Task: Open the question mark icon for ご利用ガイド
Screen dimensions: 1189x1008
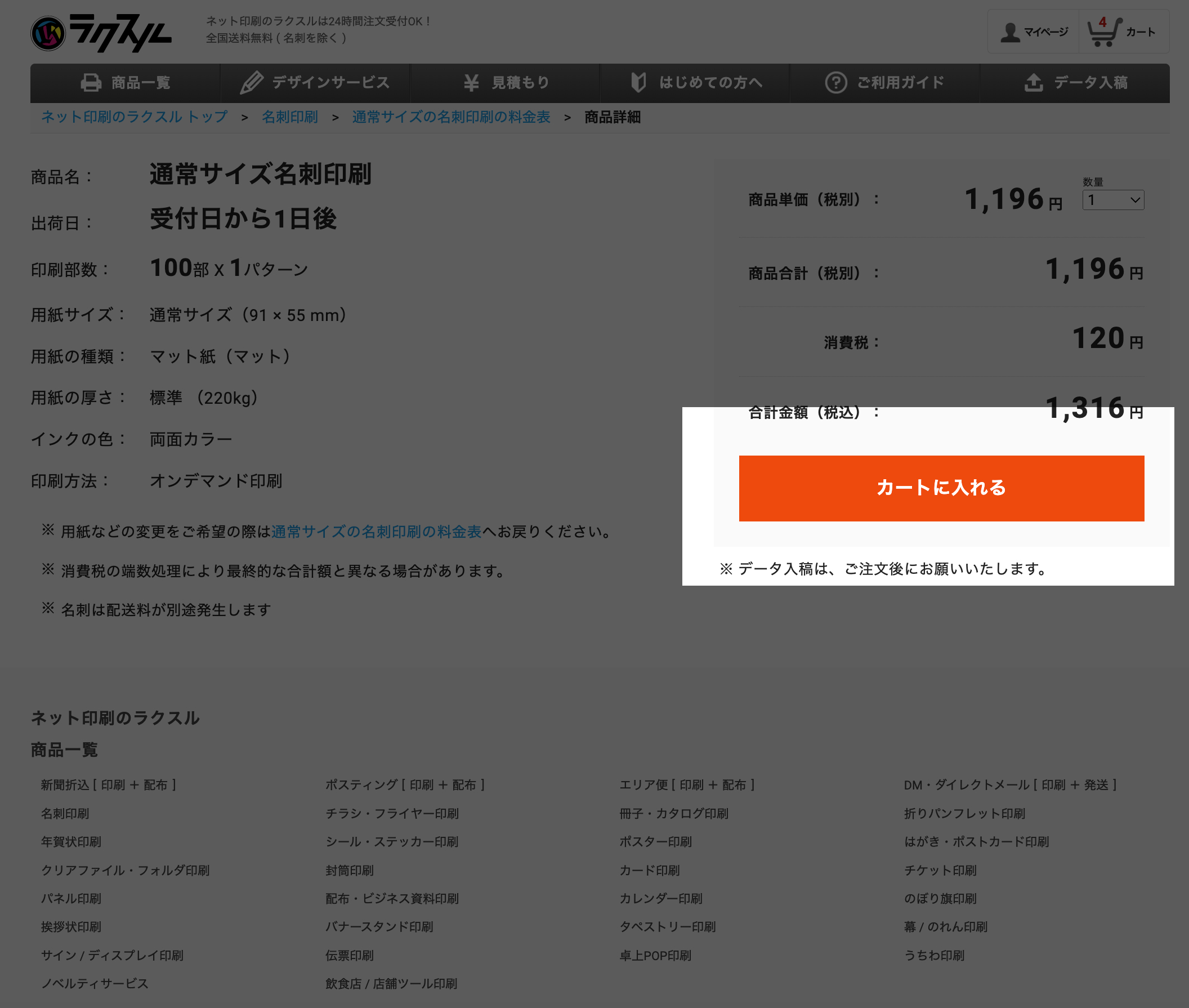Action: (x=836, y=83)
